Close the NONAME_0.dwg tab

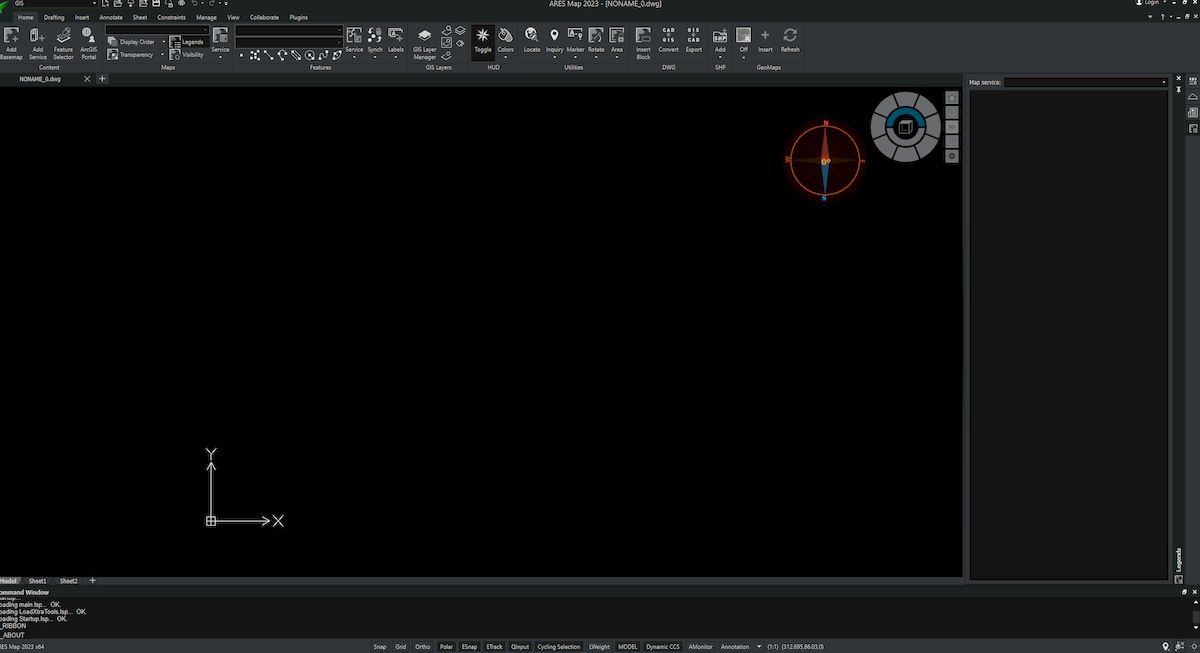[87, 78]
